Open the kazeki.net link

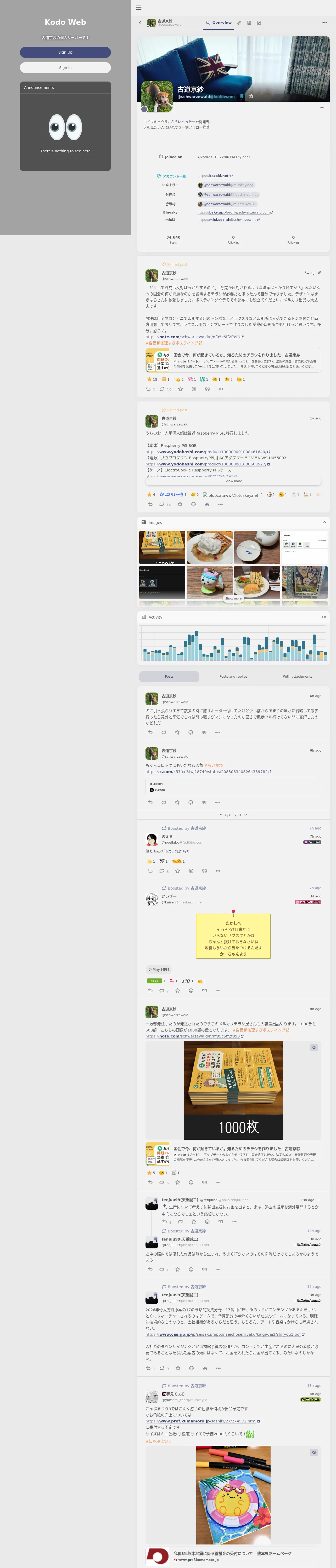click(215, 176)
